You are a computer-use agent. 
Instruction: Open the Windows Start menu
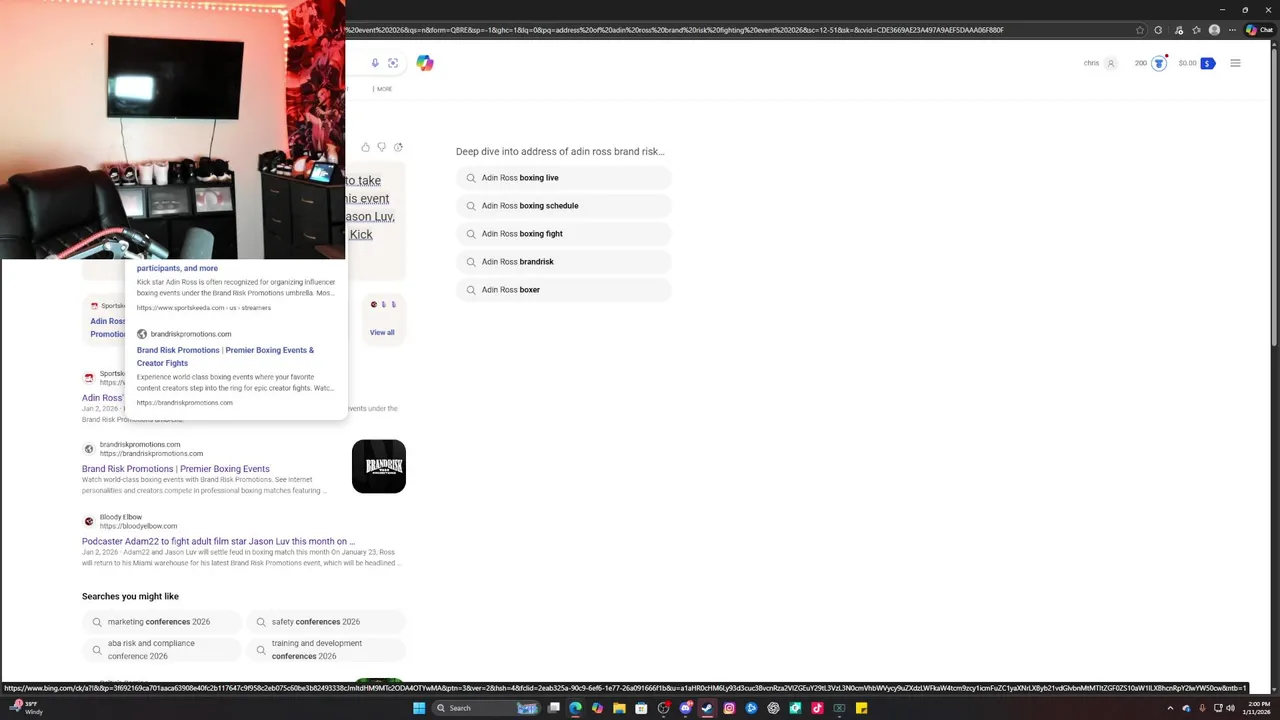(419, 708)
